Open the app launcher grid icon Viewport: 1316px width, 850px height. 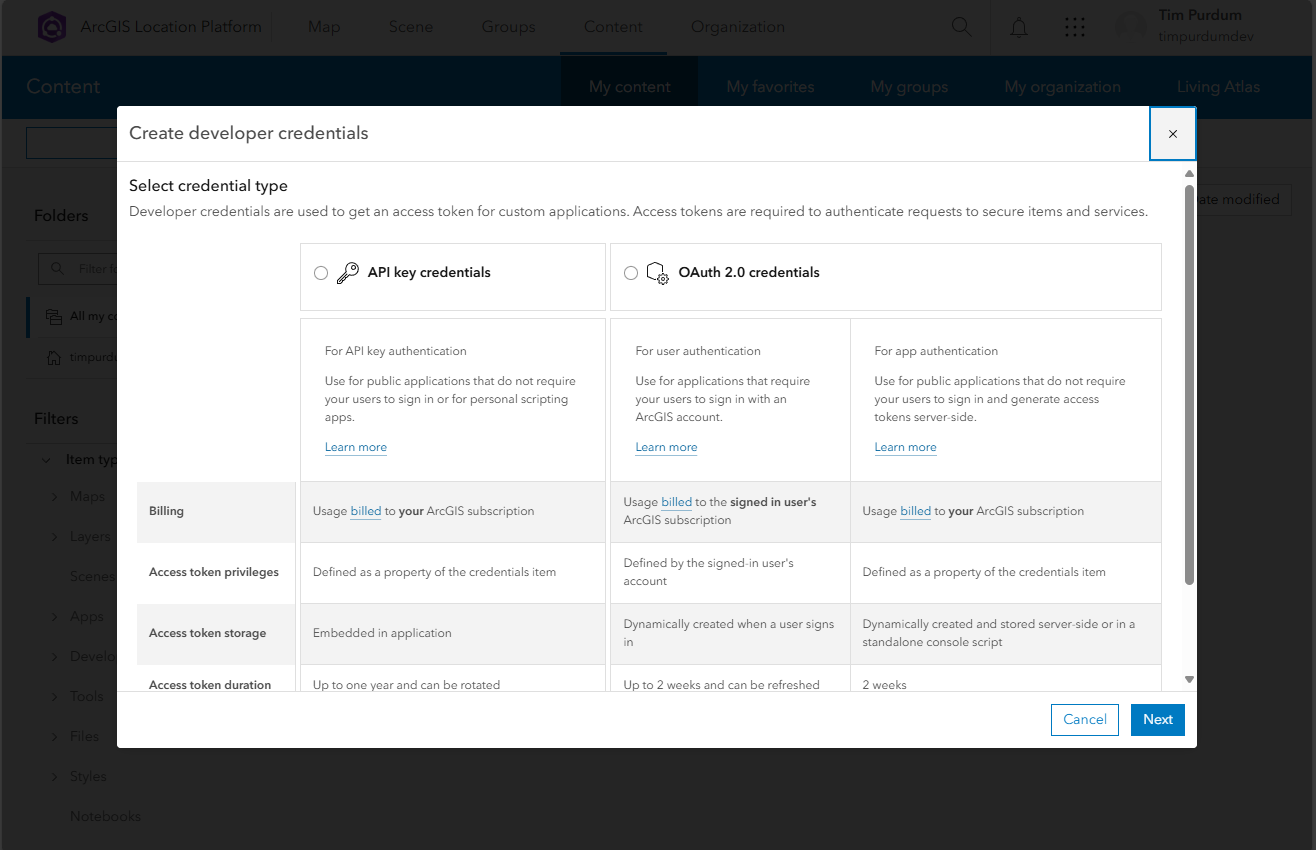click(1075, 27)
